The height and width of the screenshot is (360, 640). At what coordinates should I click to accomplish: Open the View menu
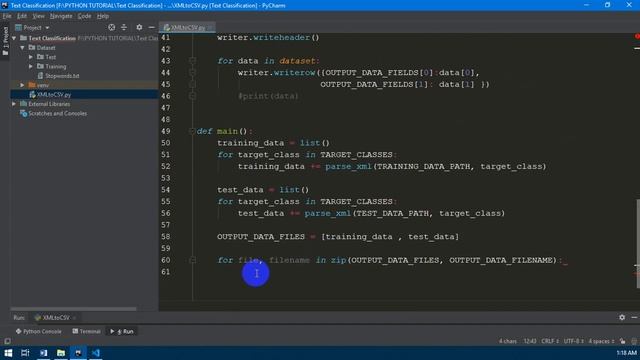pos(38,16)
